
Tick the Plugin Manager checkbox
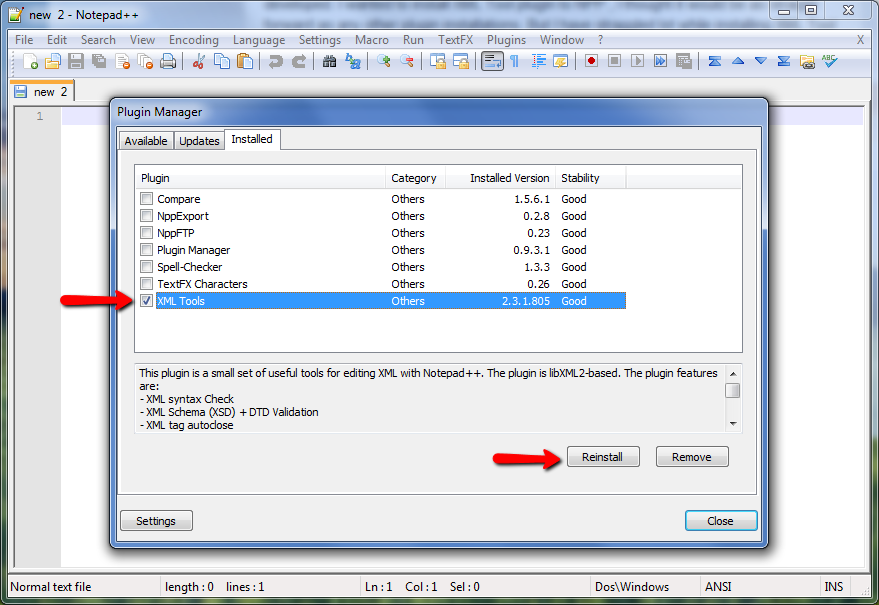146,249
